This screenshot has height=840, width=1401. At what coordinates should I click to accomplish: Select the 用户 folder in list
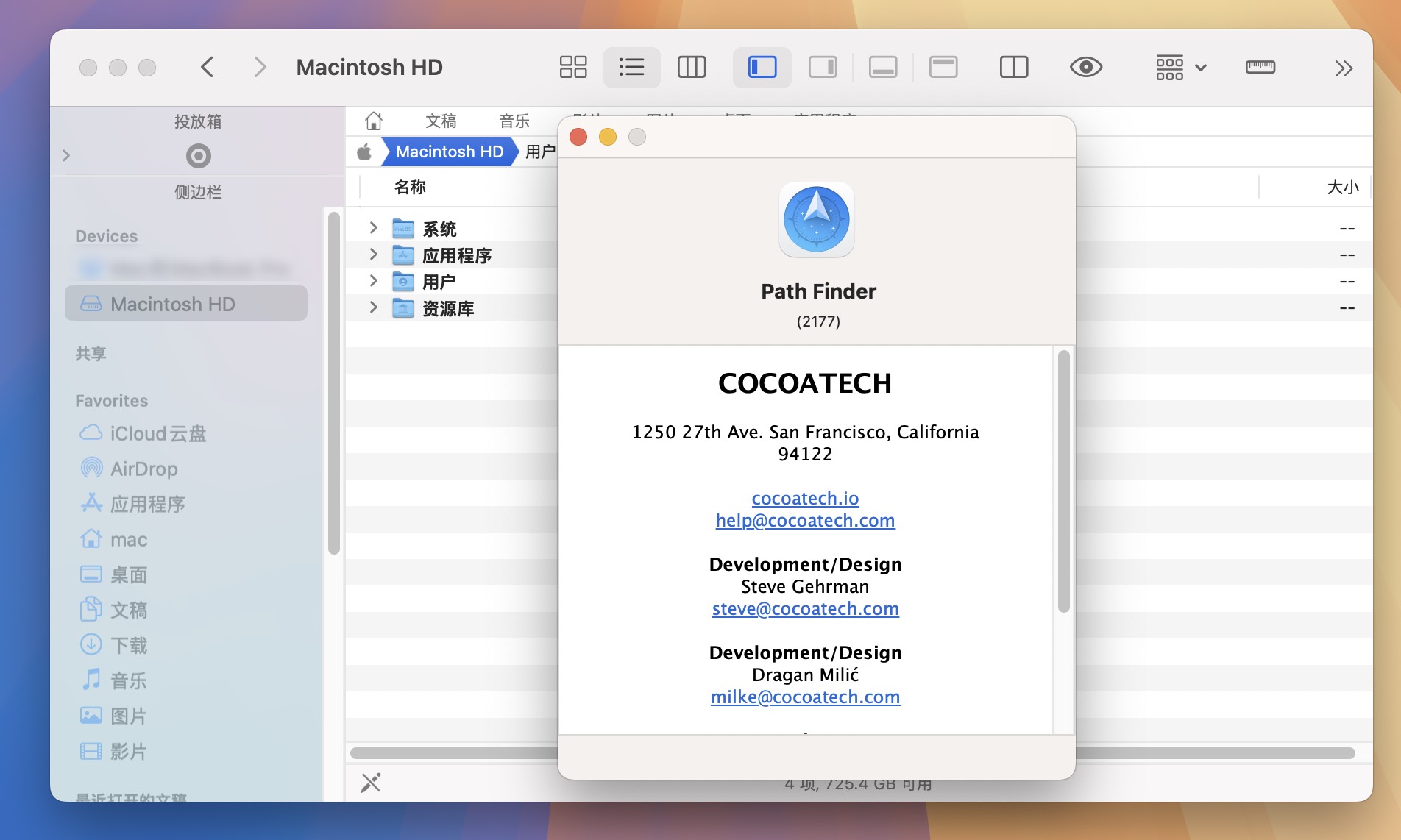click(x=439, y=282)
